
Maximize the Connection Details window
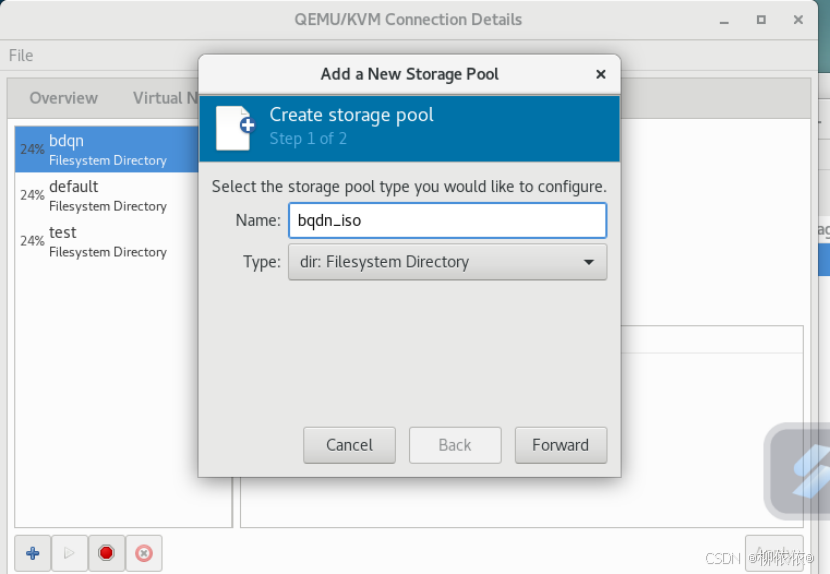pyautogui.click(x=761, y=20)
